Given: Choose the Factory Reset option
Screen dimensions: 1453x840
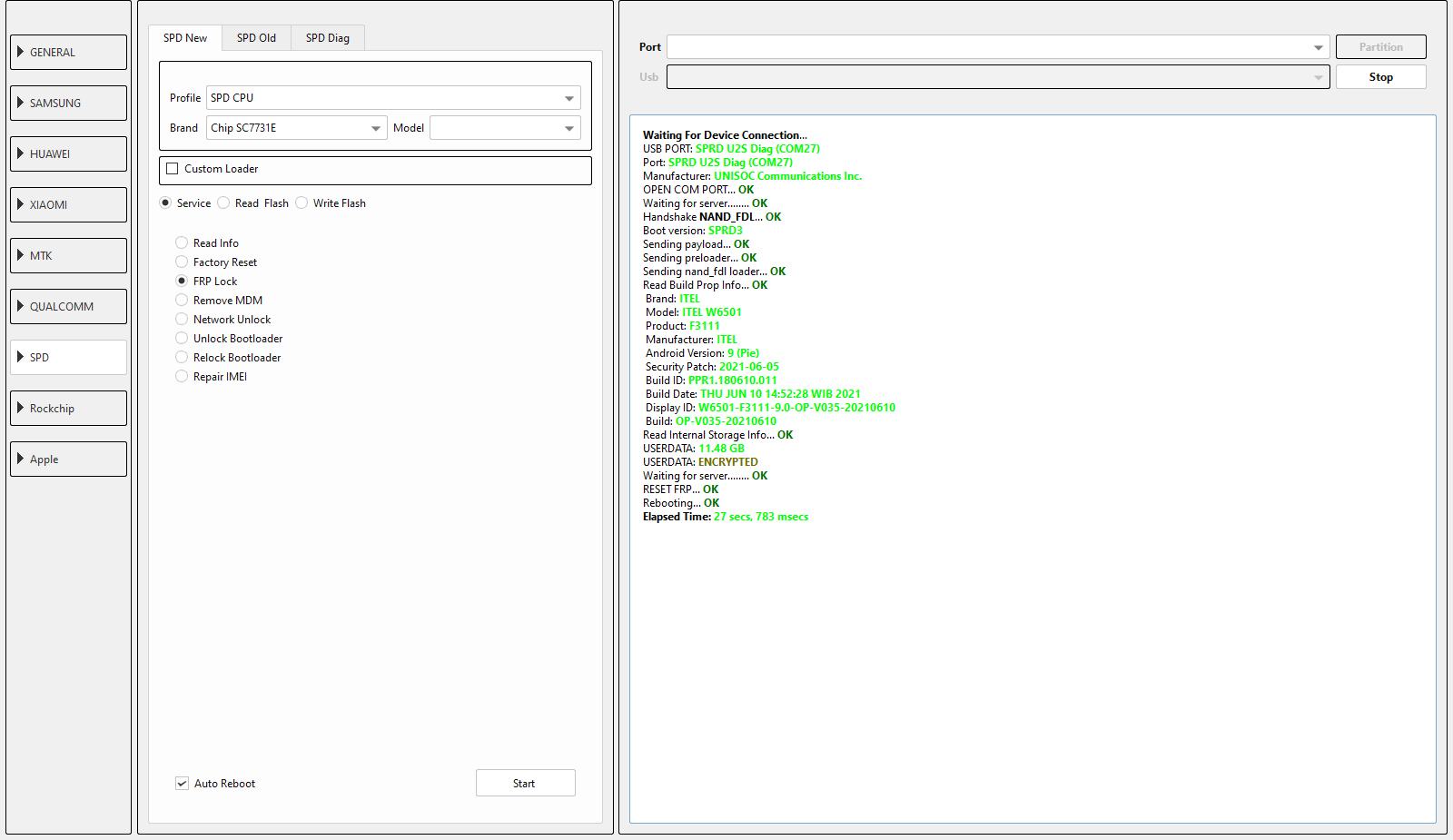Looking at the screenshot, I should click(182, 262).
